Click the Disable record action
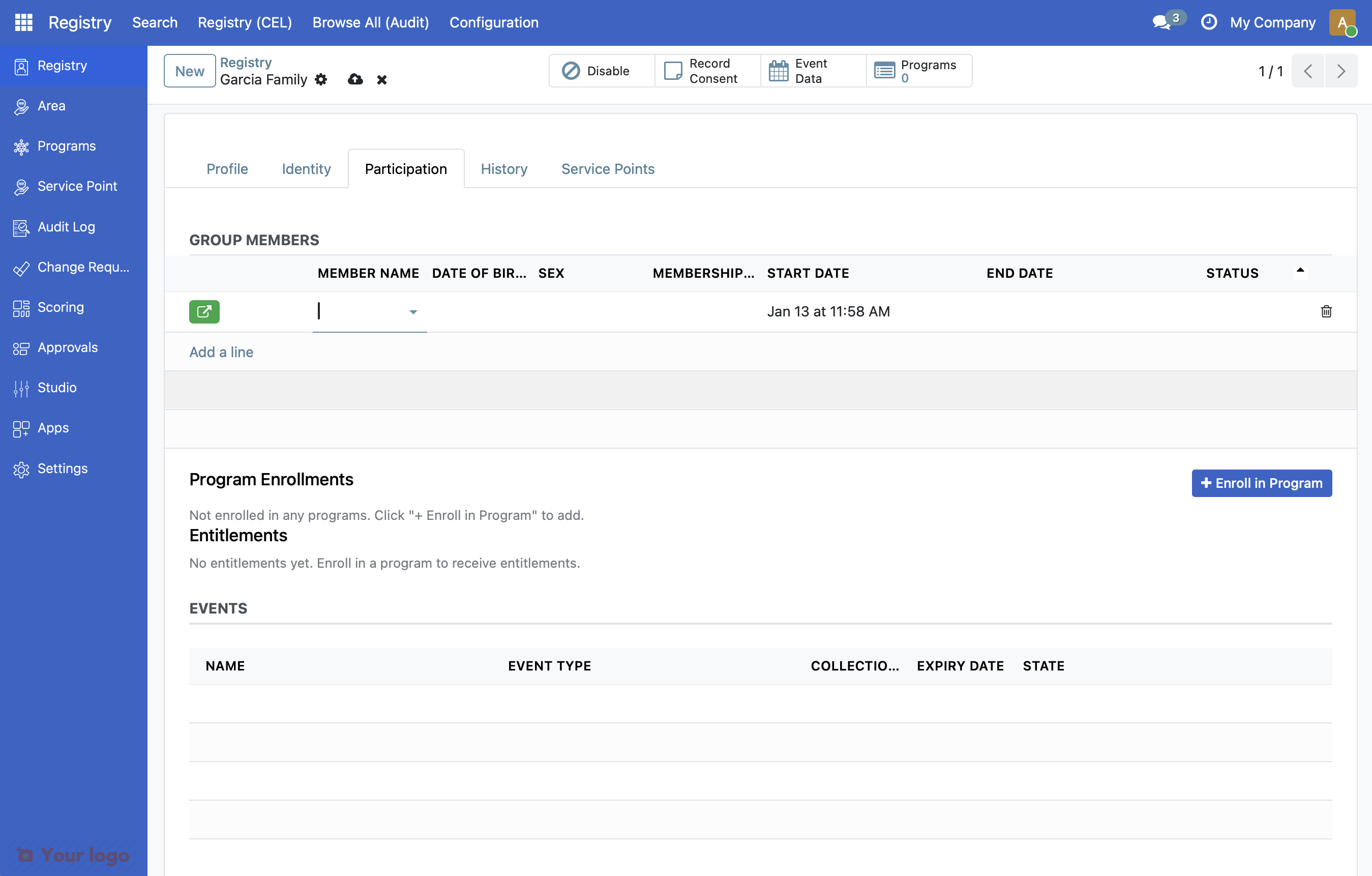Screen dimensions: 1372x876 601,71
